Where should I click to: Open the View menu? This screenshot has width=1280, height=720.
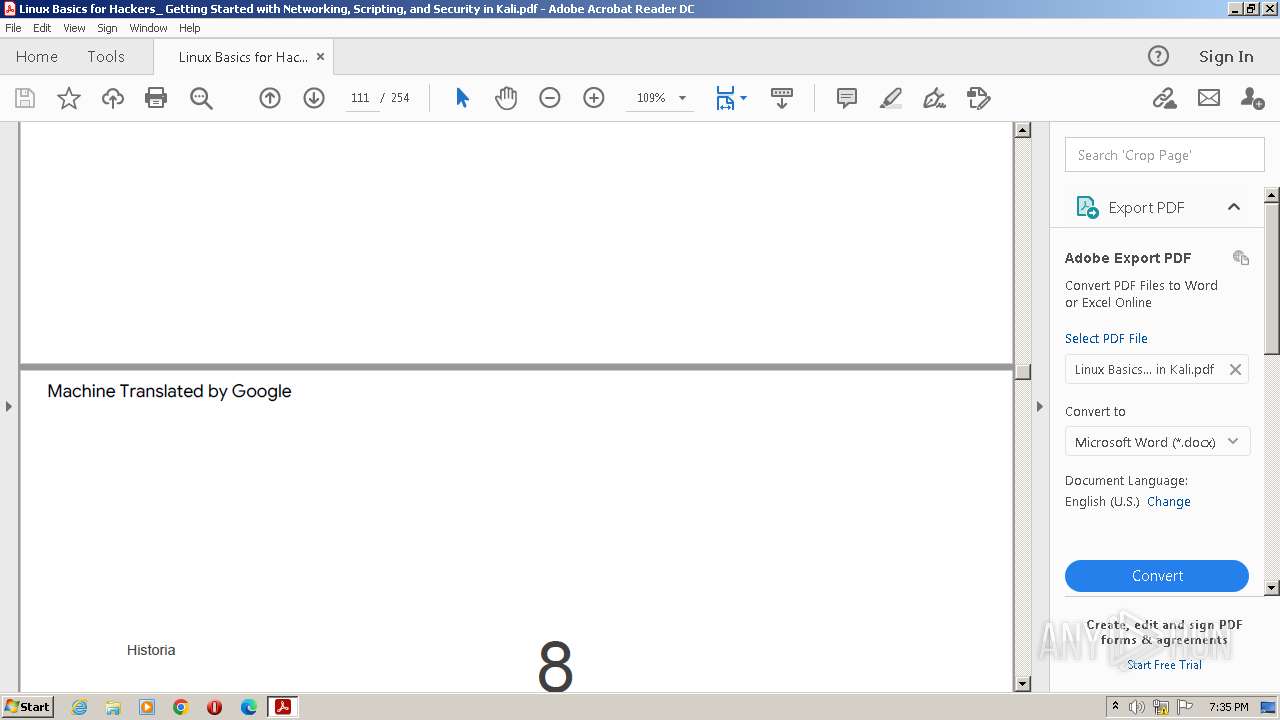point(74,28)
